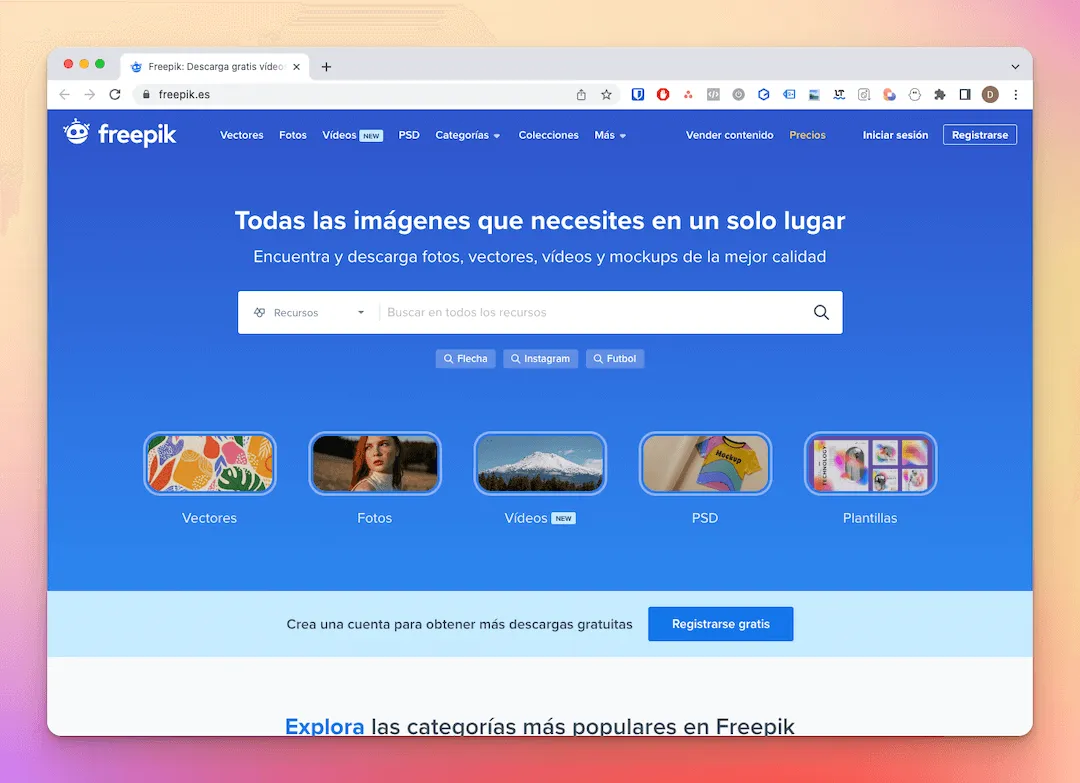Click the search magnifier in search box

pos(821,312)
